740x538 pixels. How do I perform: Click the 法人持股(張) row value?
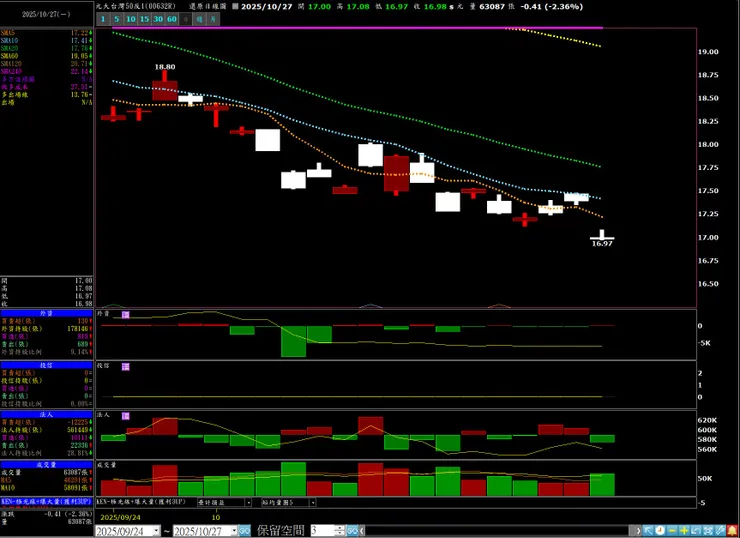[x=78, y=430]
